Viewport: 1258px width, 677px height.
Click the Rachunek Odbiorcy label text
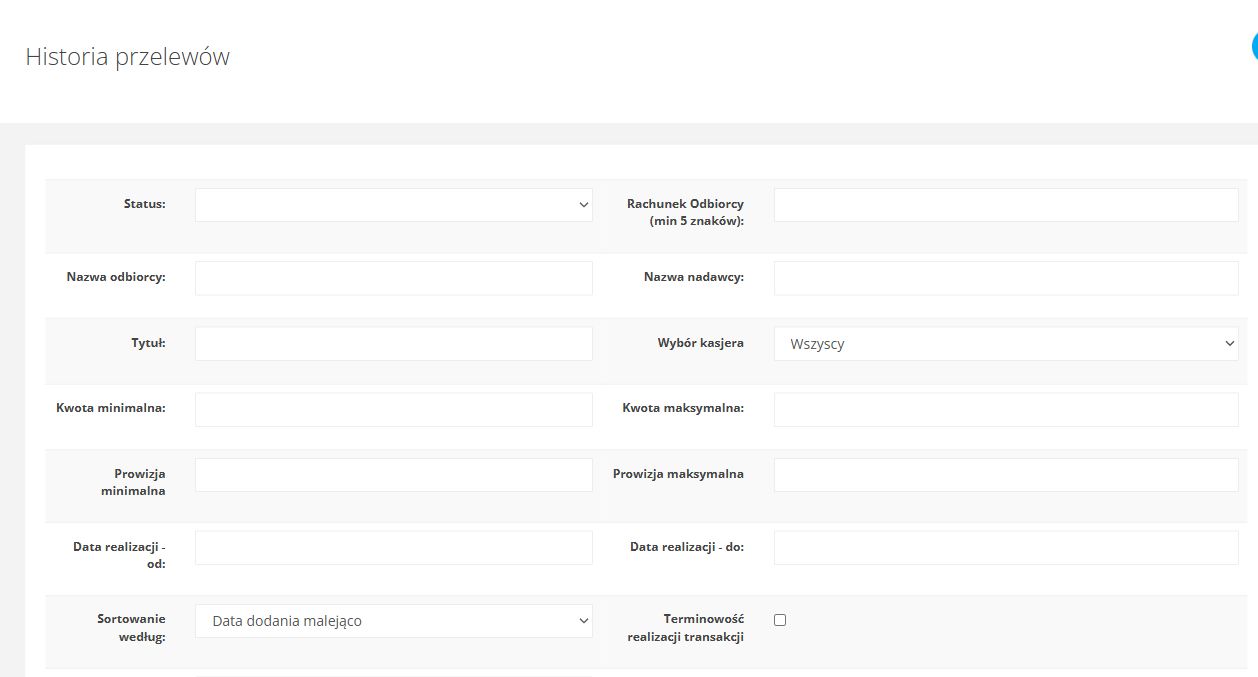(685, 212)
